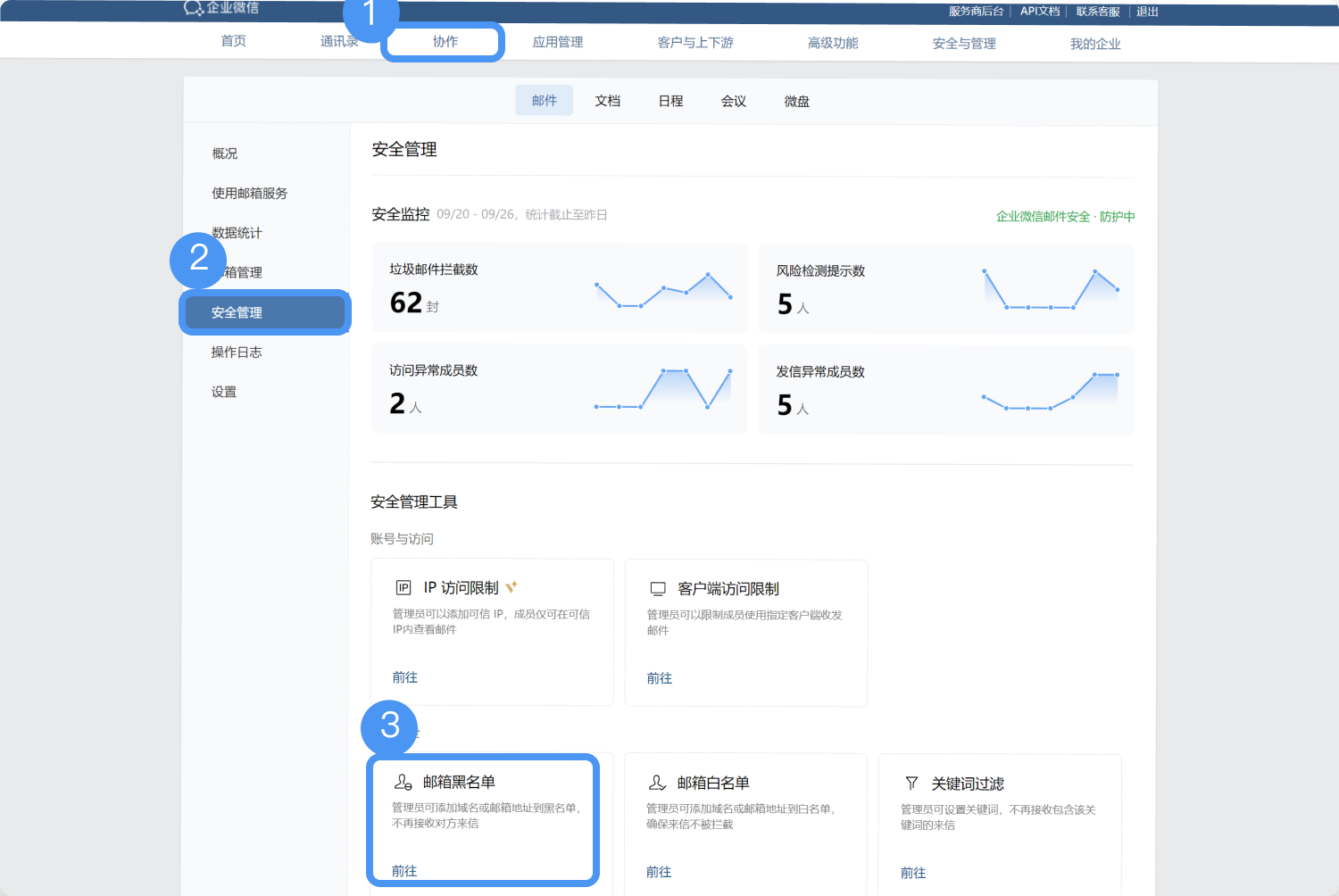This screenshot has width=1339, height=896.
Task: Click the 邮箱黑名单 card title
Action: (459, 782)
